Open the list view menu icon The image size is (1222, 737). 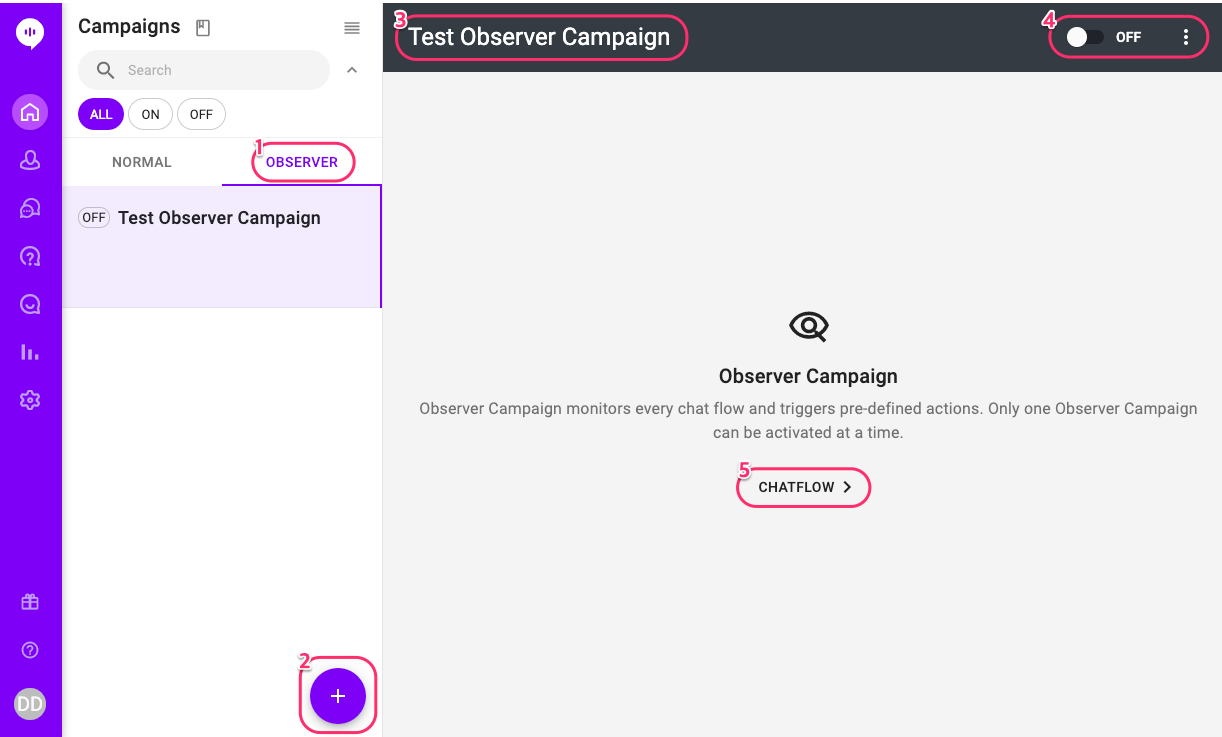[x=352, y=28]
